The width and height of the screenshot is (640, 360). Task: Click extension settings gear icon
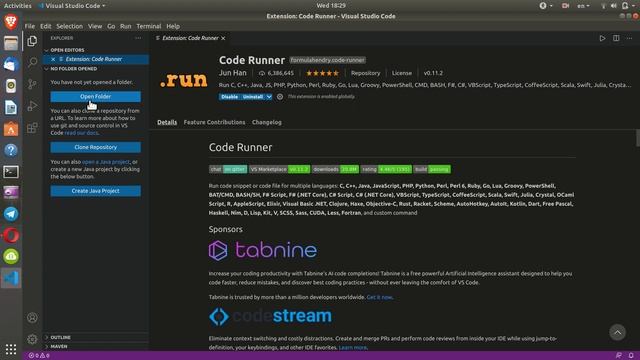click(280, 97)
